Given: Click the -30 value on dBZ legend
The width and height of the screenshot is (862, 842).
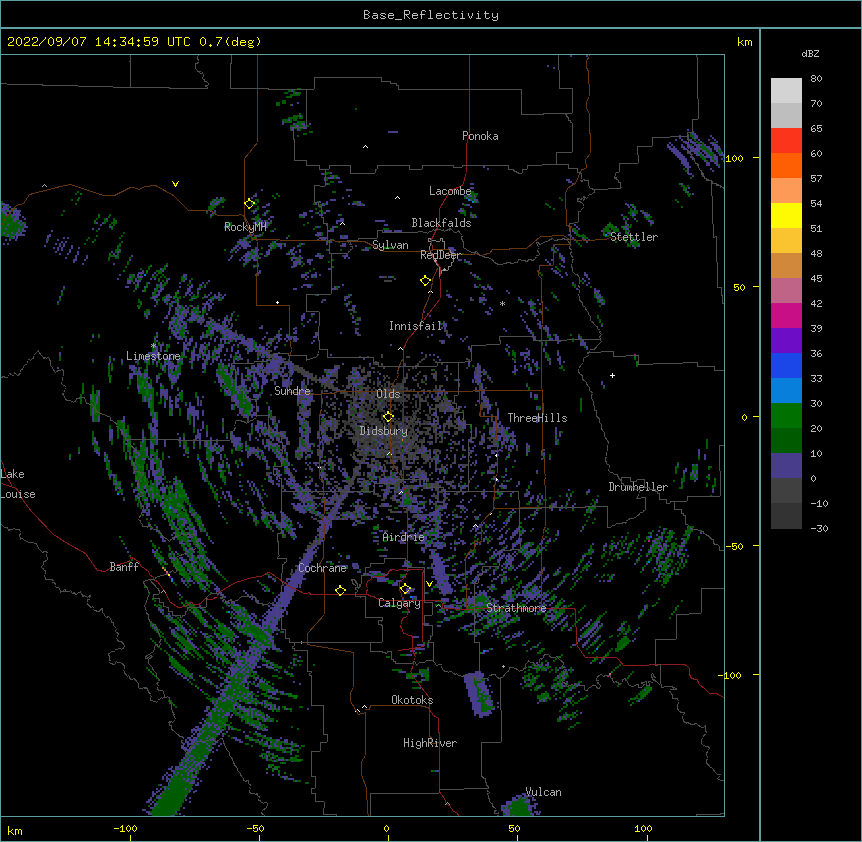Looking at the screenshot, I should tap(819, 528).
